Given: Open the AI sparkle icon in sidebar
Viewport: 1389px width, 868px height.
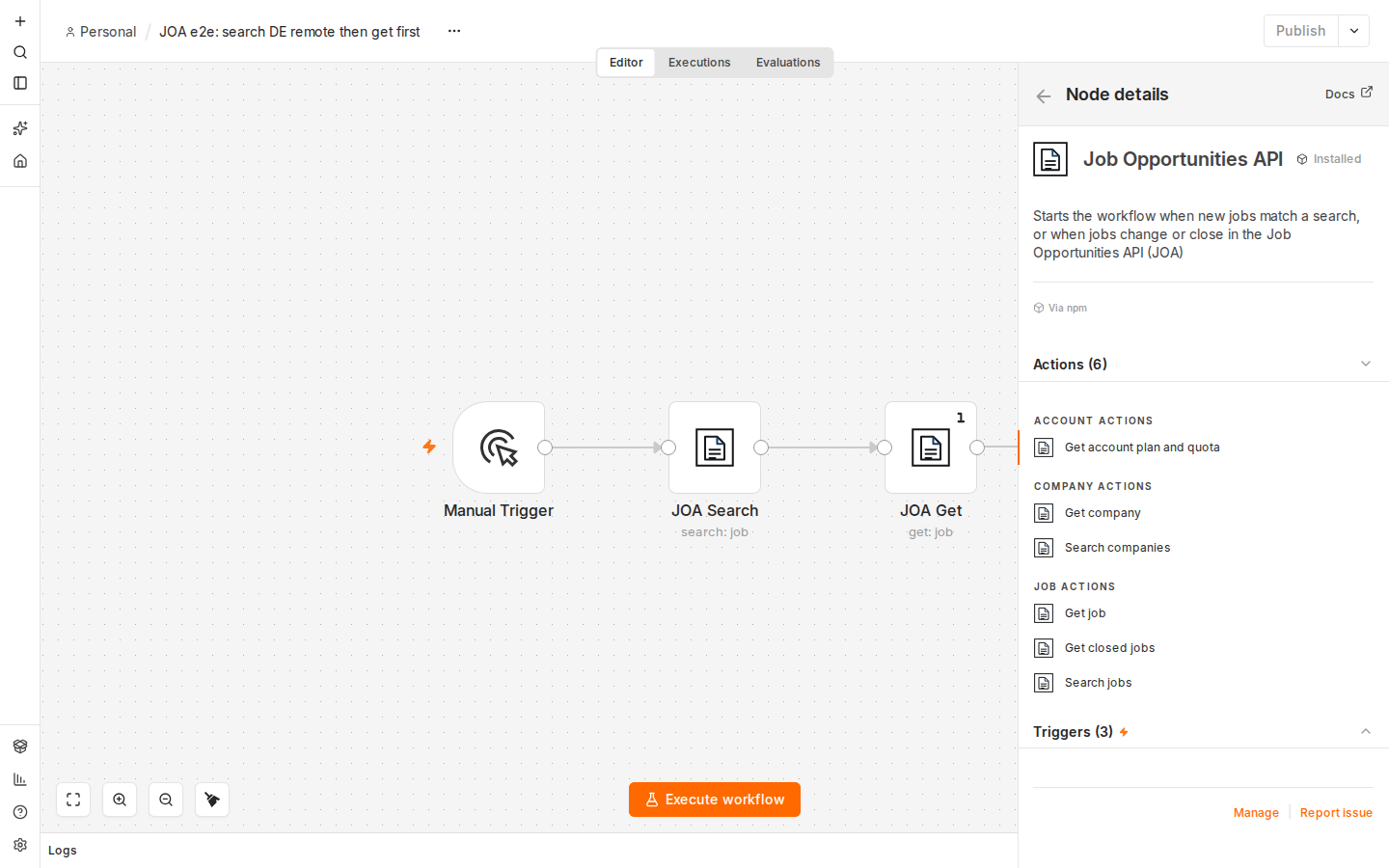Looking at the screenshot, I should [x=20, y=128].
